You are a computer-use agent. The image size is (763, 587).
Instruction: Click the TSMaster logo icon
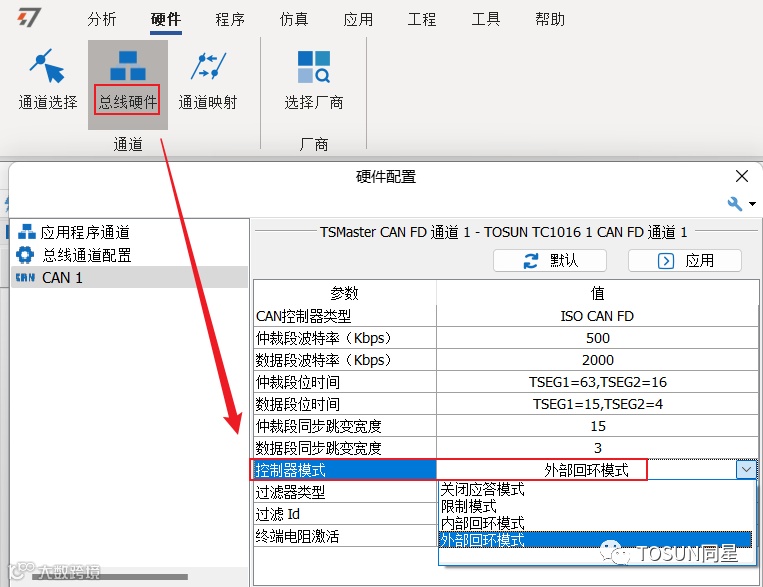29,18
